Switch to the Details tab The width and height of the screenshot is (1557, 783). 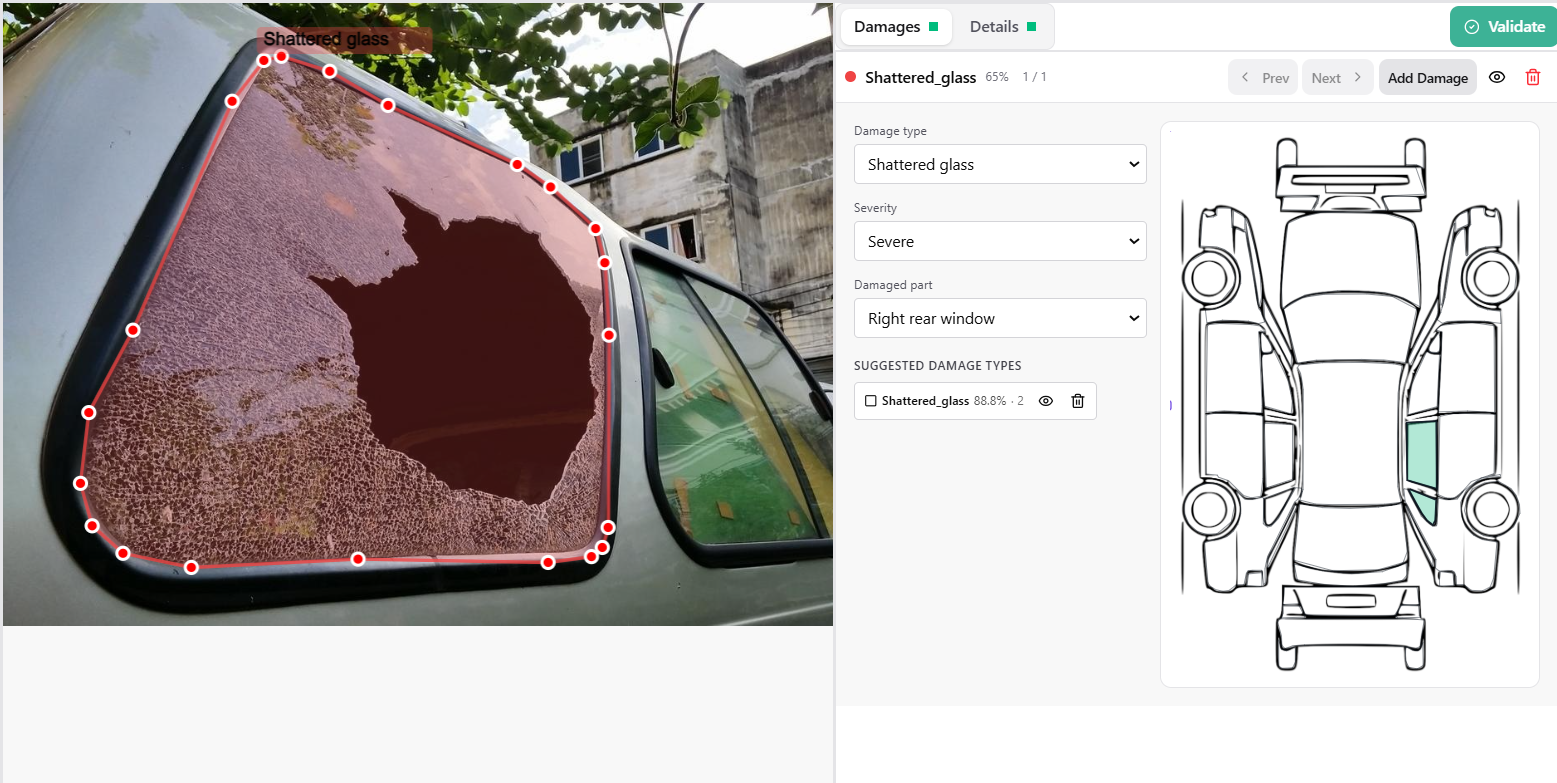1002,27
